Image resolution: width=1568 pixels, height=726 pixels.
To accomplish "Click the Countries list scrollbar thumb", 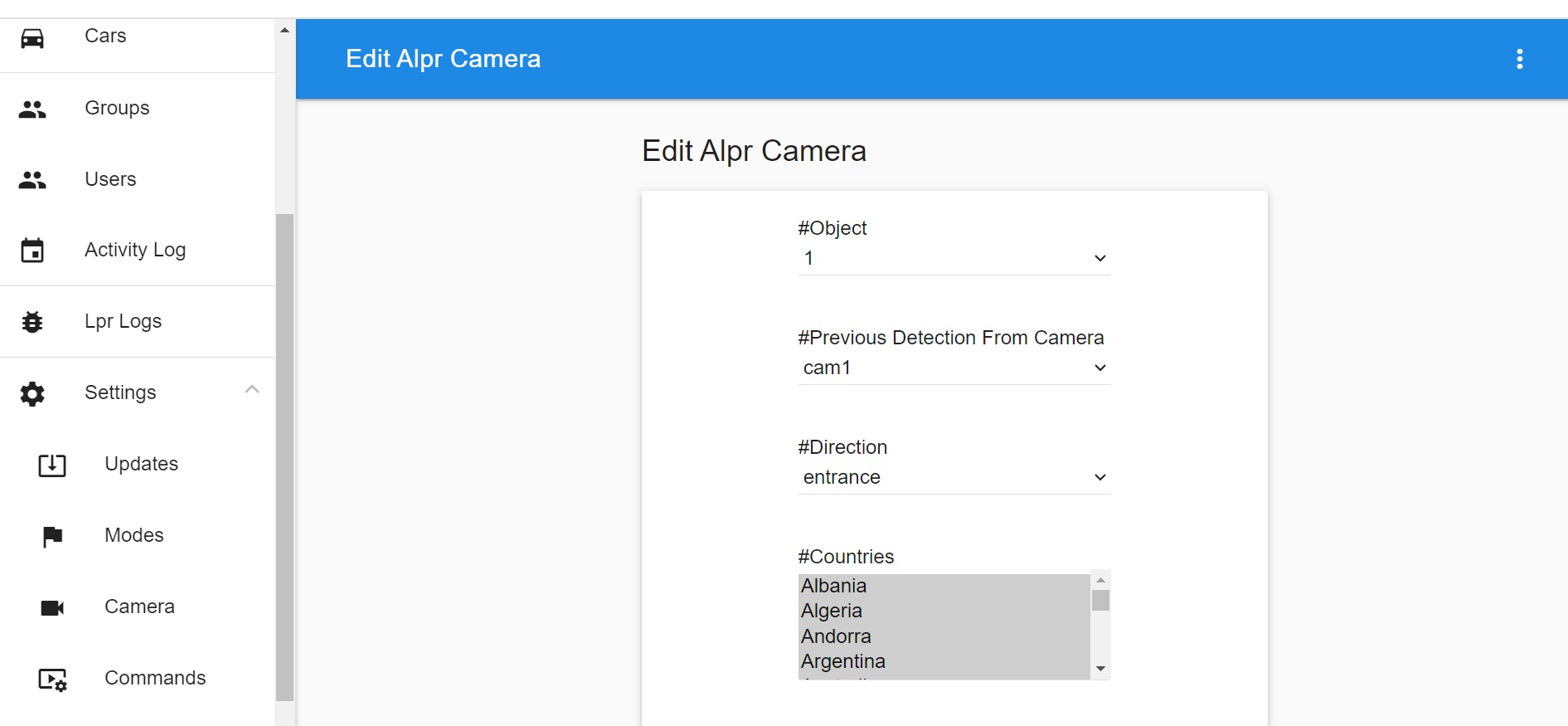I will (1101, 600).
